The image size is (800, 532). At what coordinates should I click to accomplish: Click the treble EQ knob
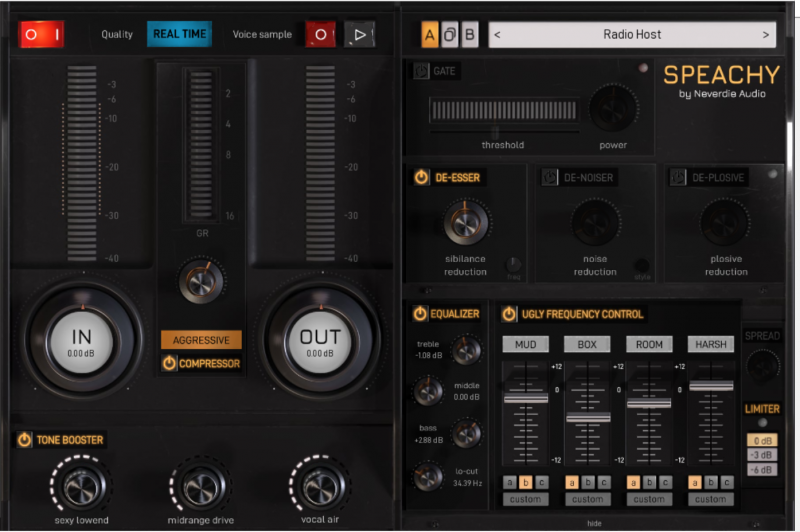(x=466, y=350)
